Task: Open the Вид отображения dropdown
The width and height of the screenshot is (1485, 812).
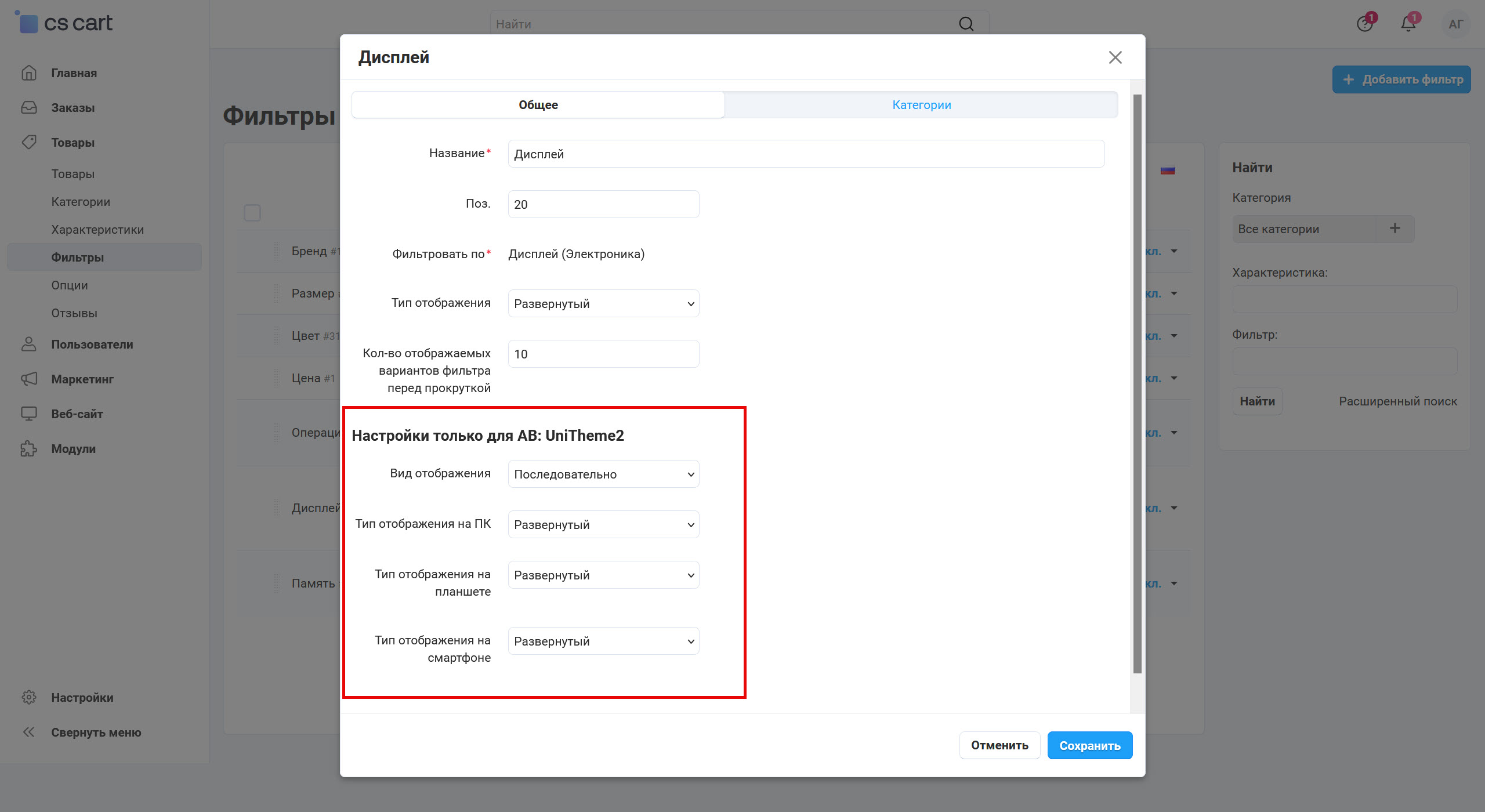Action: [x=604, y=474]
